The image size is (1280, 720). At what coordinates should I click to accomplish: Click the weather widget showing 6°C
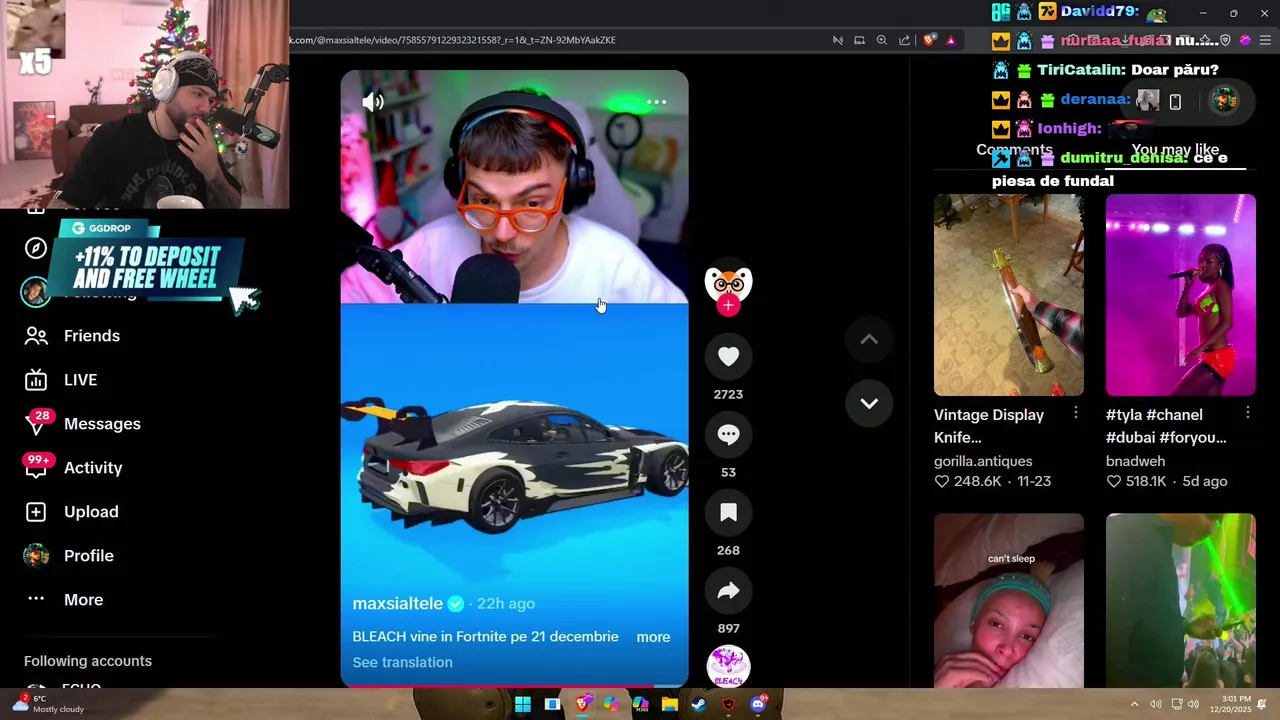pyautogui.click(x=47, y=704)
